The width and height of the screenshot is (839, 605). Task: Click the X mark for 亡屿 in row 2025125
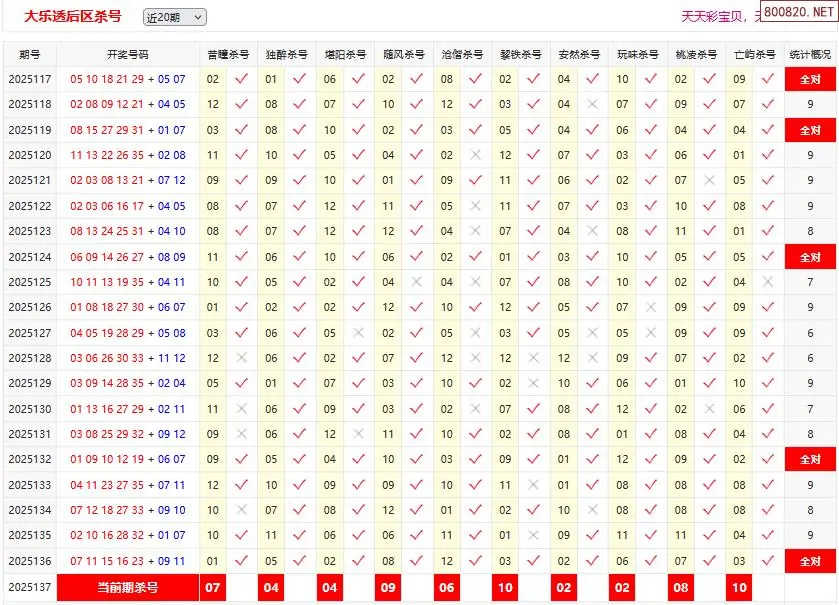click(768, 282)
